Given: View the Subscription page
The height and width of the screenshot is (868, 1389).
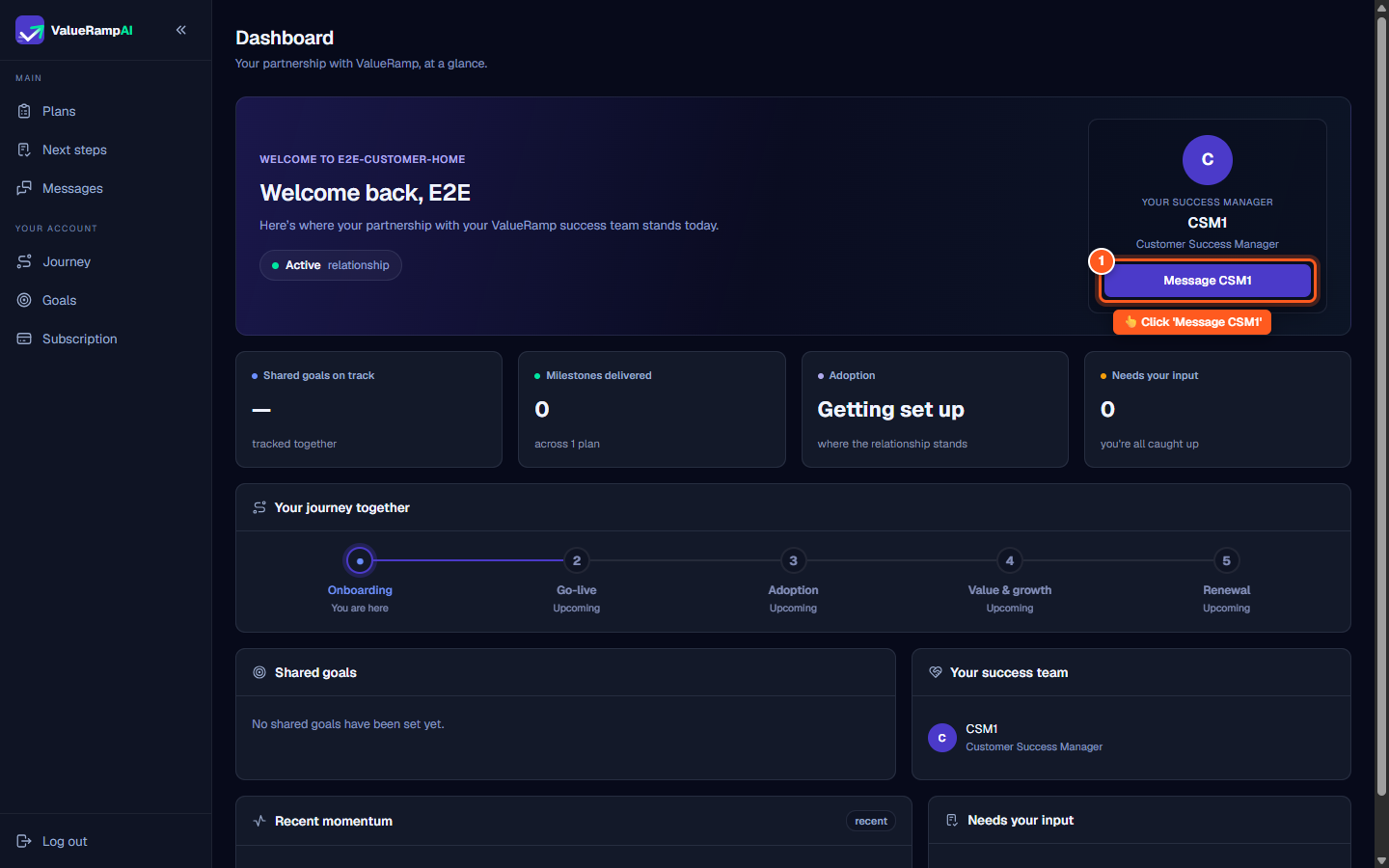Looking at the screenshot, I should (x=106, y=339).
